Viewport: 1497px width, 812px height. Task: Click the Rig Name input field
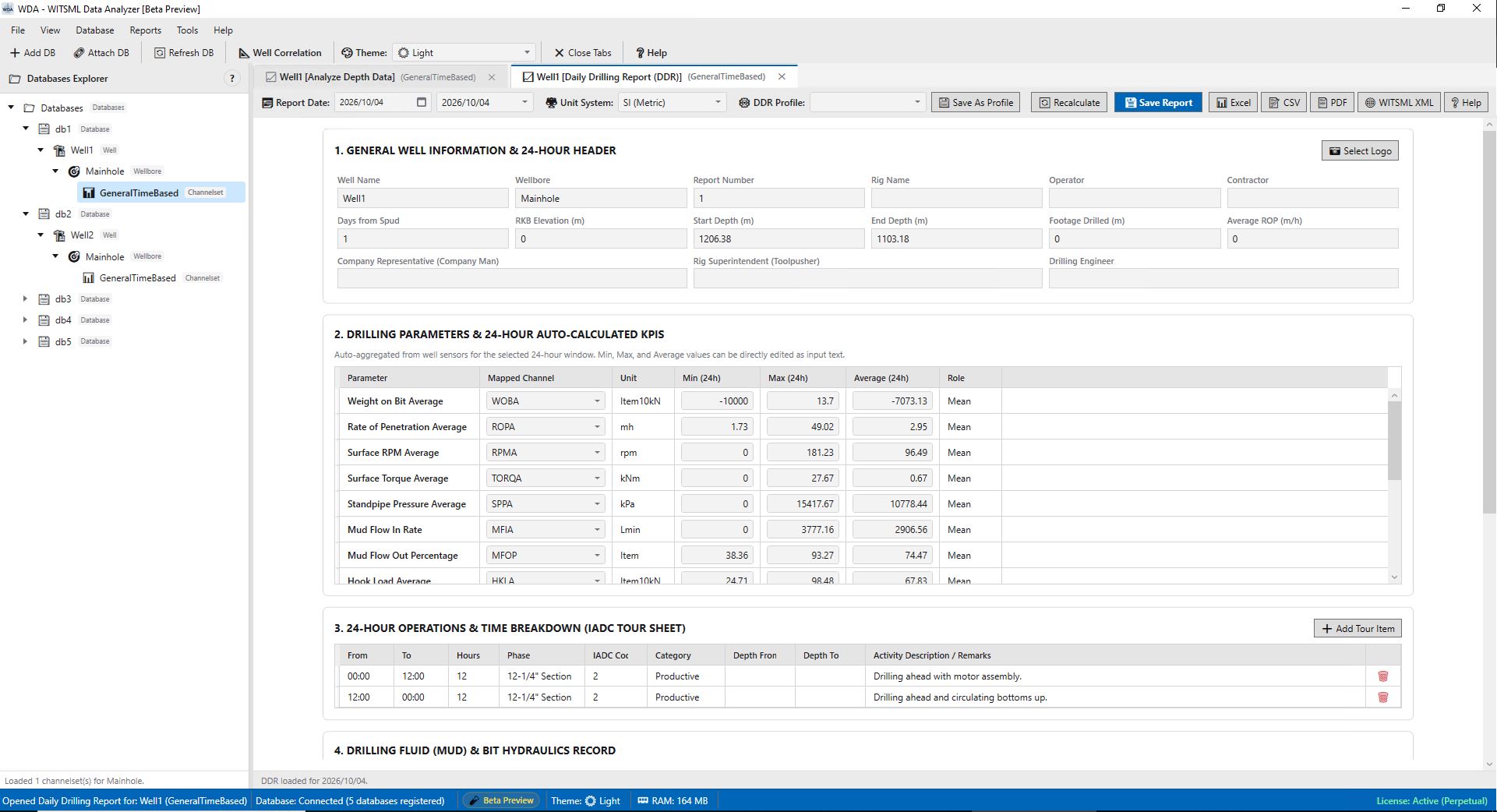click(956, 199)
